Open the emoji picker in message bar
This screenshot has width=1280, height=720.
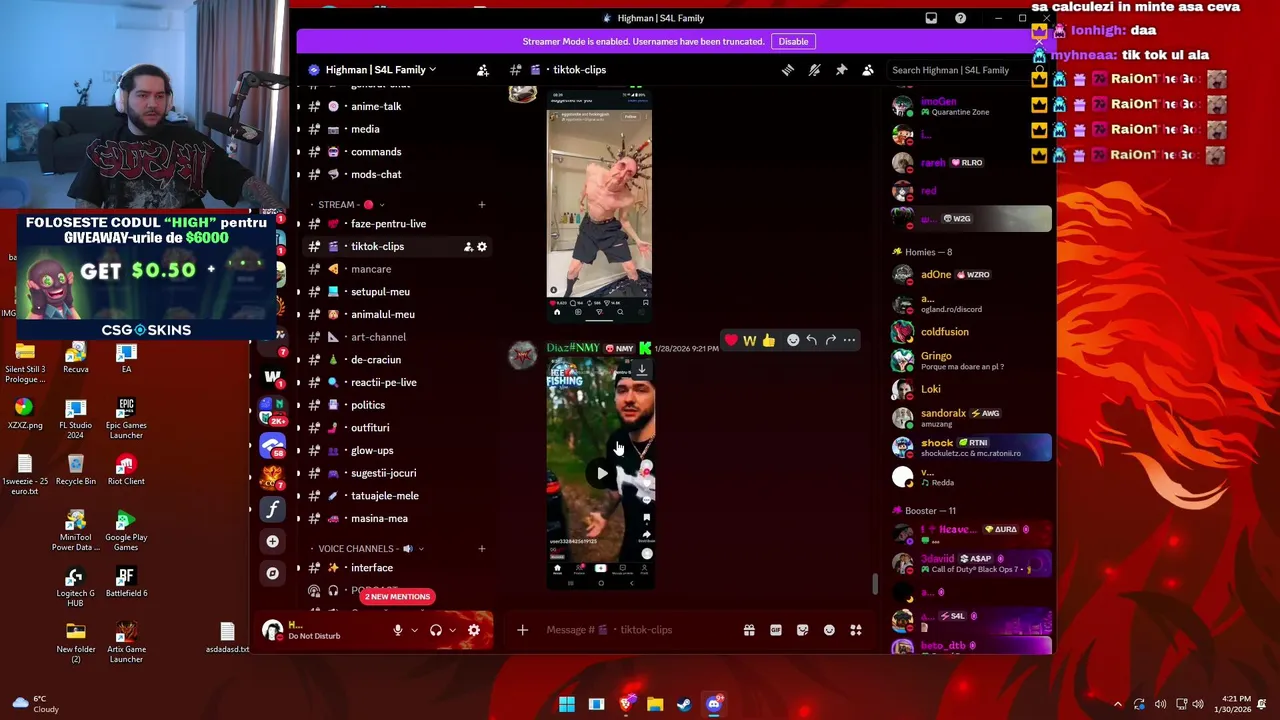pos(829,630)
